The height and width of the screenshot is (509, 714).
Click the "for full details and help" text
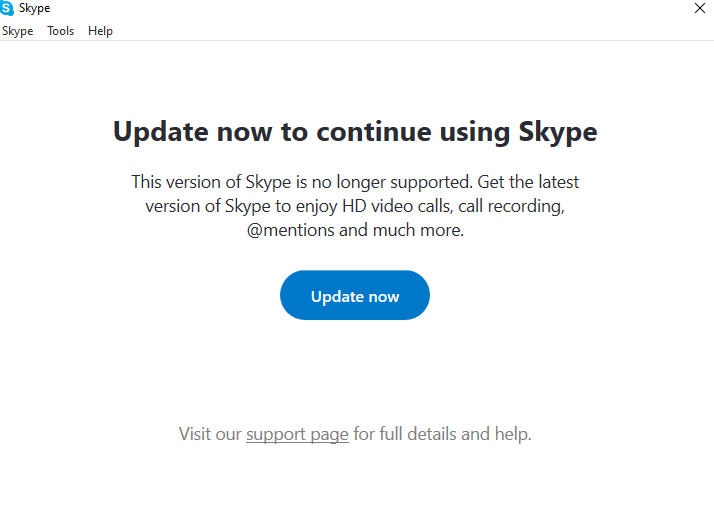[x=442, y=434]
